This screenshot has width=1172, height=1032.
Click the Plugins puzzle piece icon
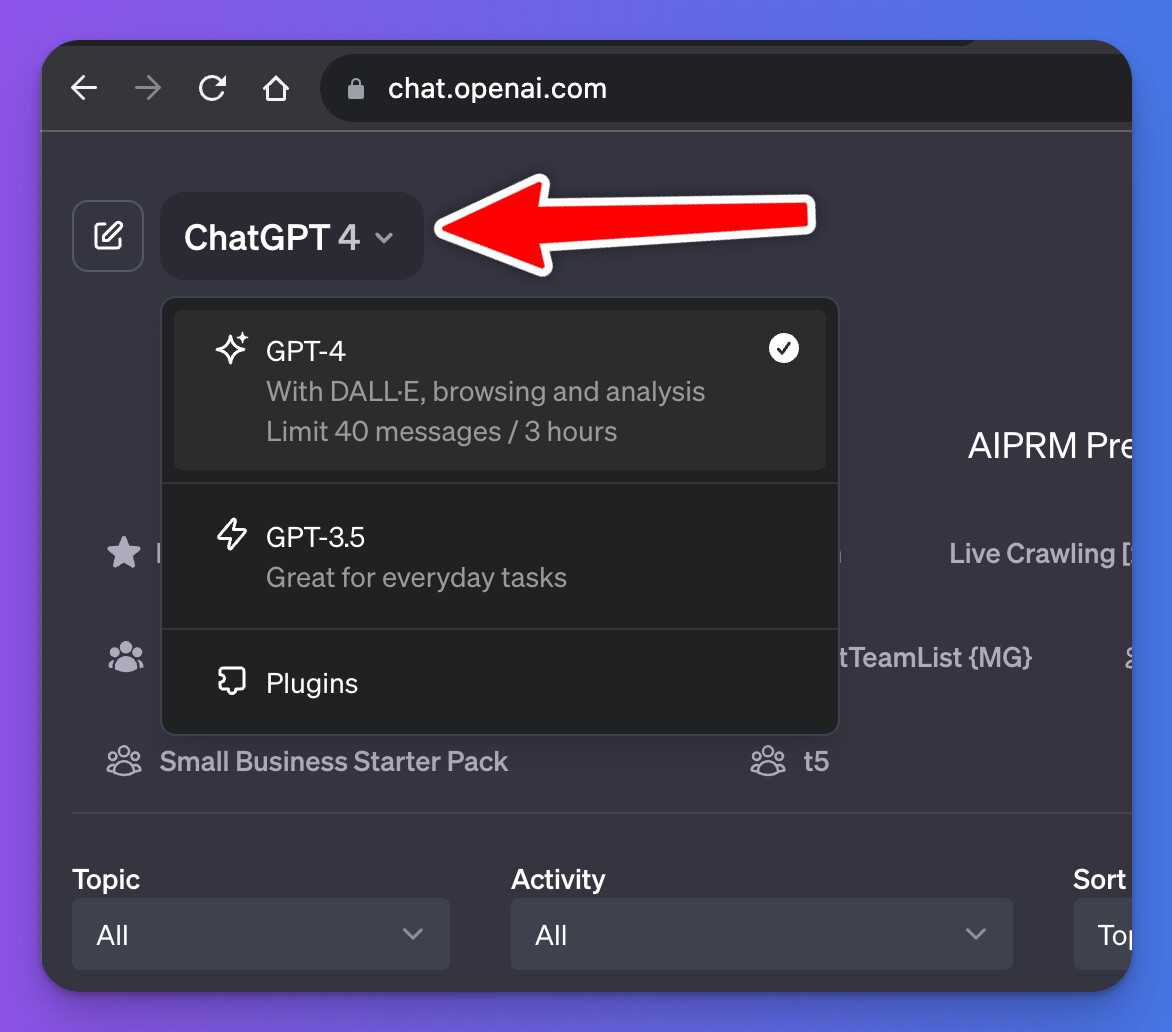point(232,682)
